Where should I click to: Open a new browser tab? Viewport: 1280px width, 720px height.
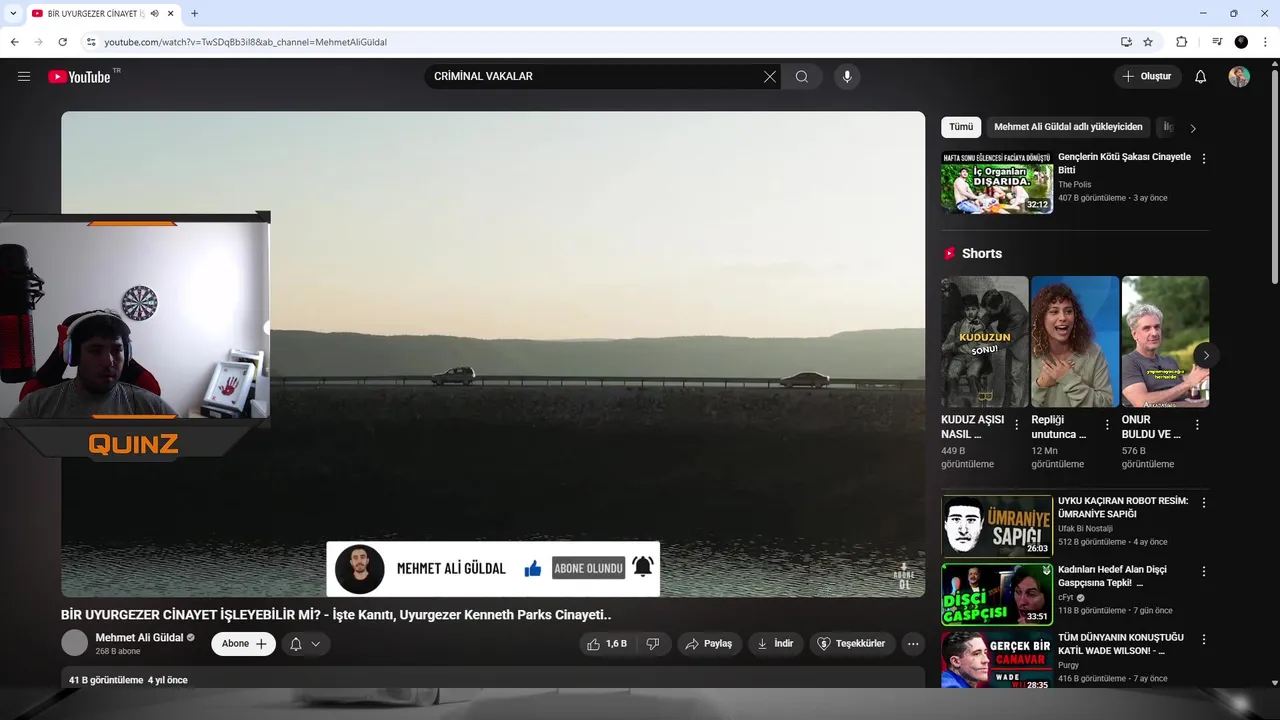pyautogui.click(x=194, y=13)
